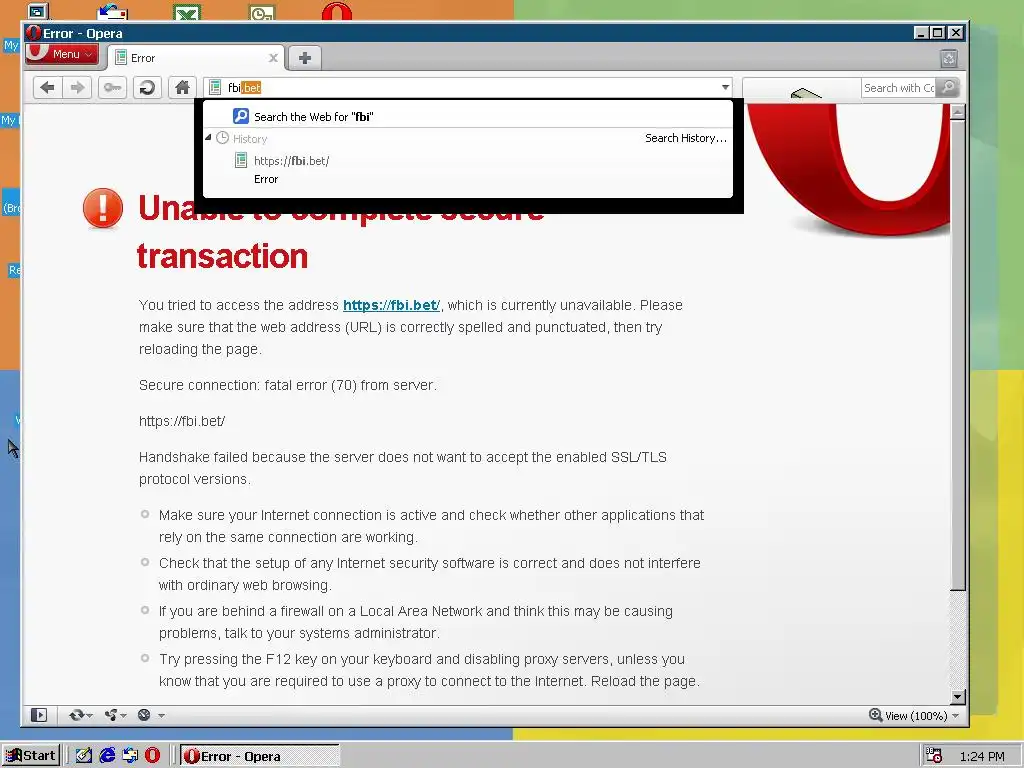
Task: Click into the fbi.bet address field
Action: coord(470,88)
